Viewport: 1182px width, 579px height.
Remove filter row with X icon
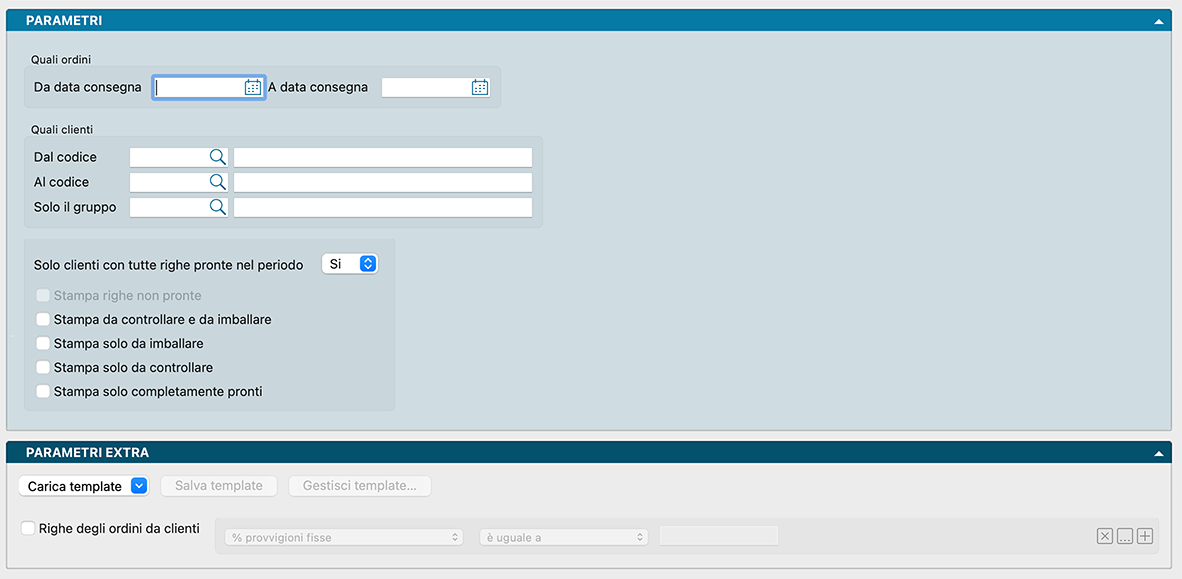click(x=1104, y=536)
